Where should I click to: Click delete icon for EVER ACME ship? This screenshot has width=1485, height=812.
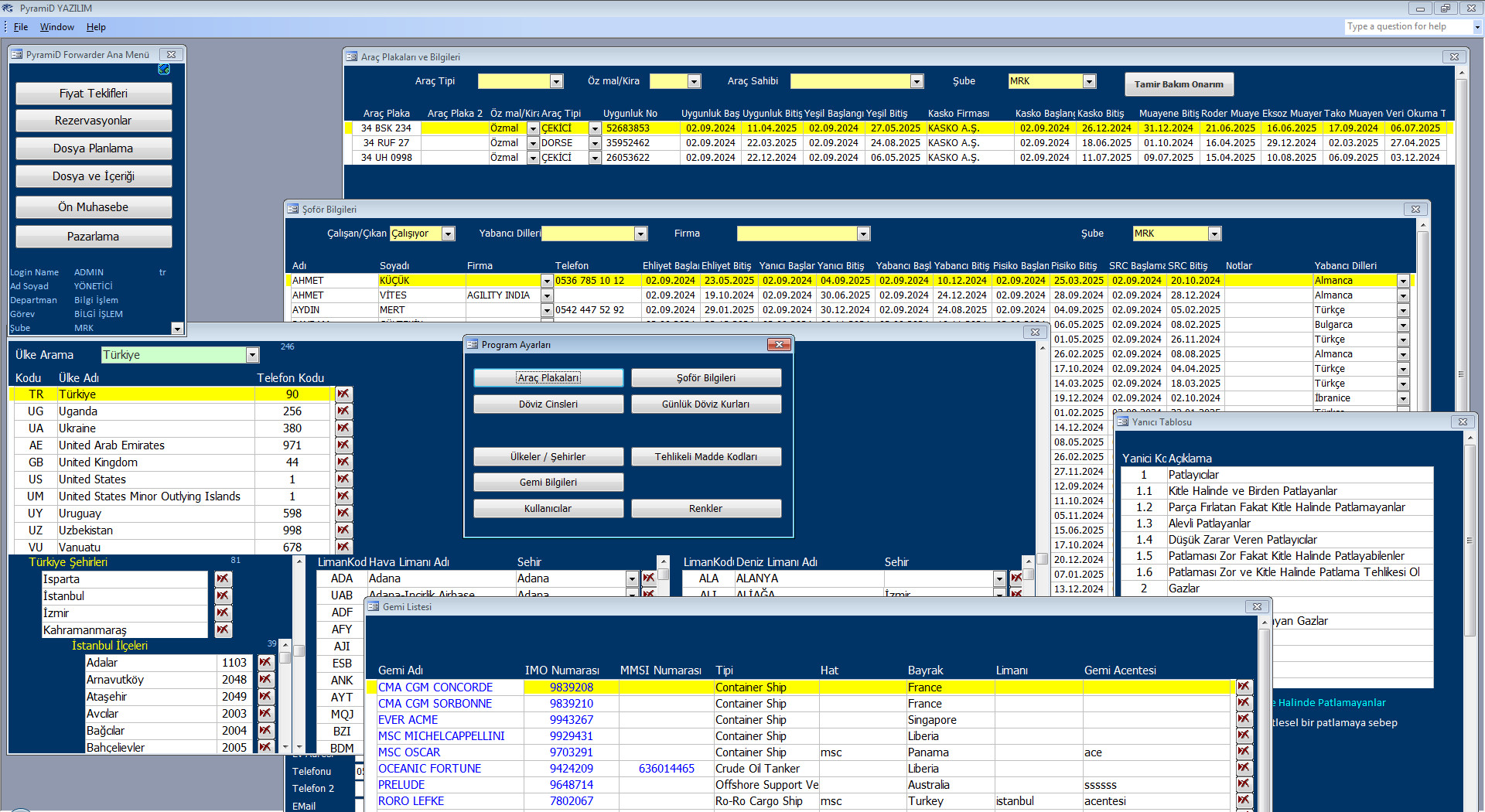[1244, 719]
